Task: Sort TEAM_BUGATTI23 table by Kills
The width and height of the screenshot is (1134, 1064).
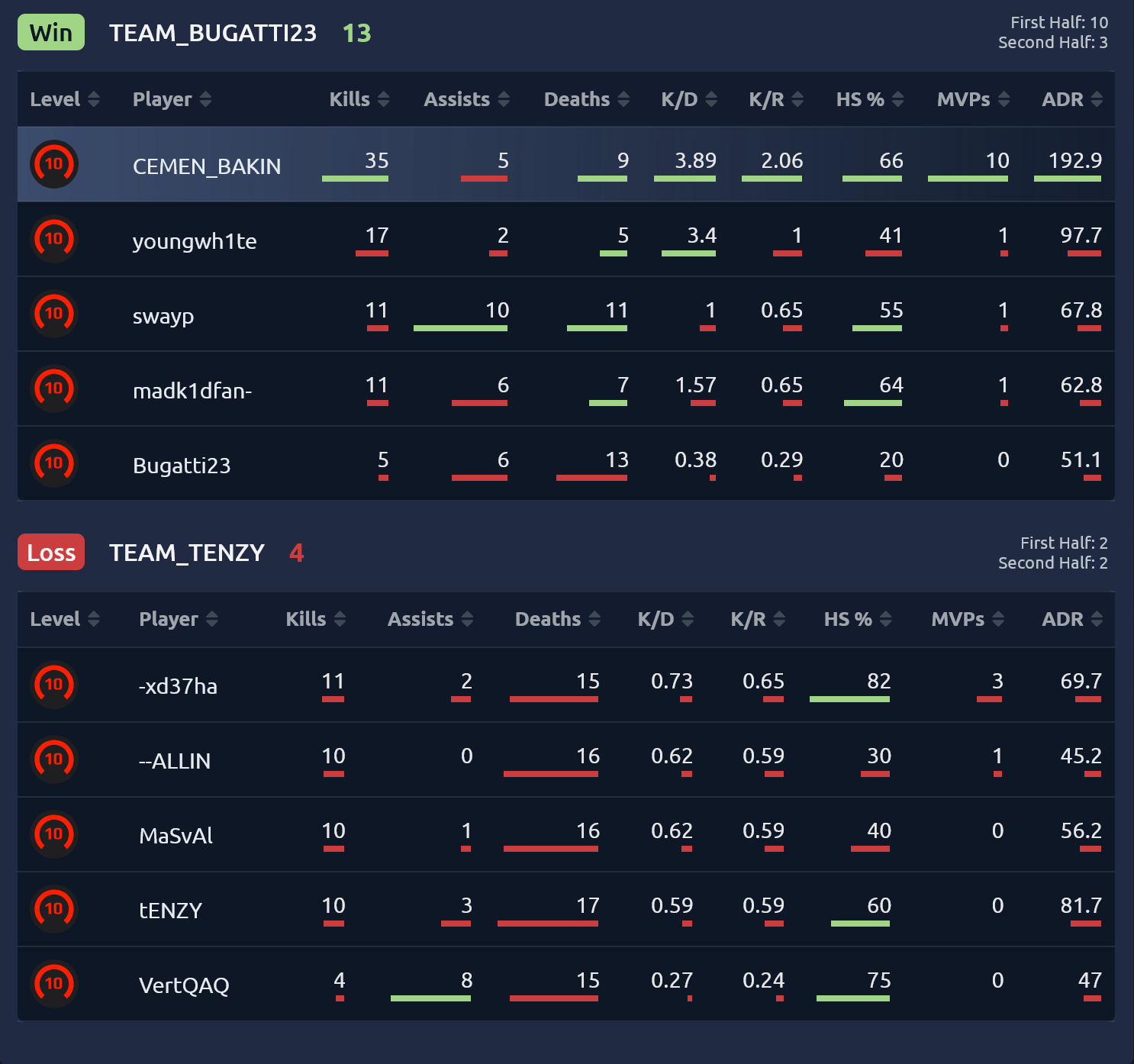Action: coord(359,99)
